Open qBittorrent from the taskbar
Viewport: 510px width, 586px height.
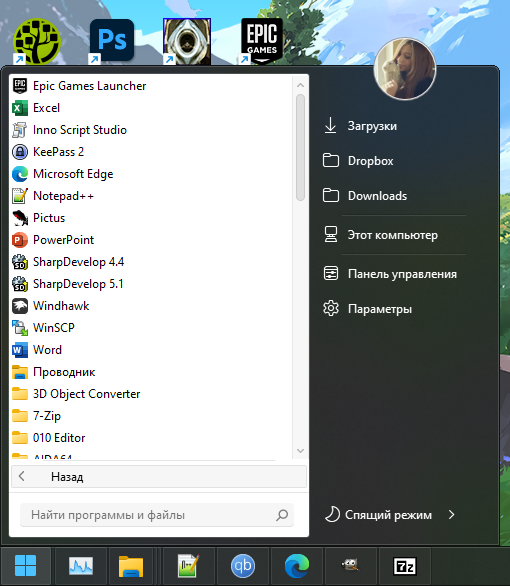pyautogui.click(x=243, y=566)
